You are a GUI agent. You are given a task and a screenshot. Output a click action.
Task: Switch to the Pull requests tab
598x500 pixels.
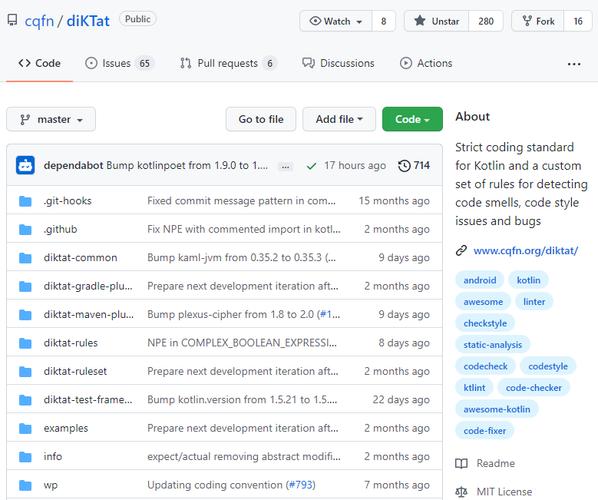coord(228,63)
